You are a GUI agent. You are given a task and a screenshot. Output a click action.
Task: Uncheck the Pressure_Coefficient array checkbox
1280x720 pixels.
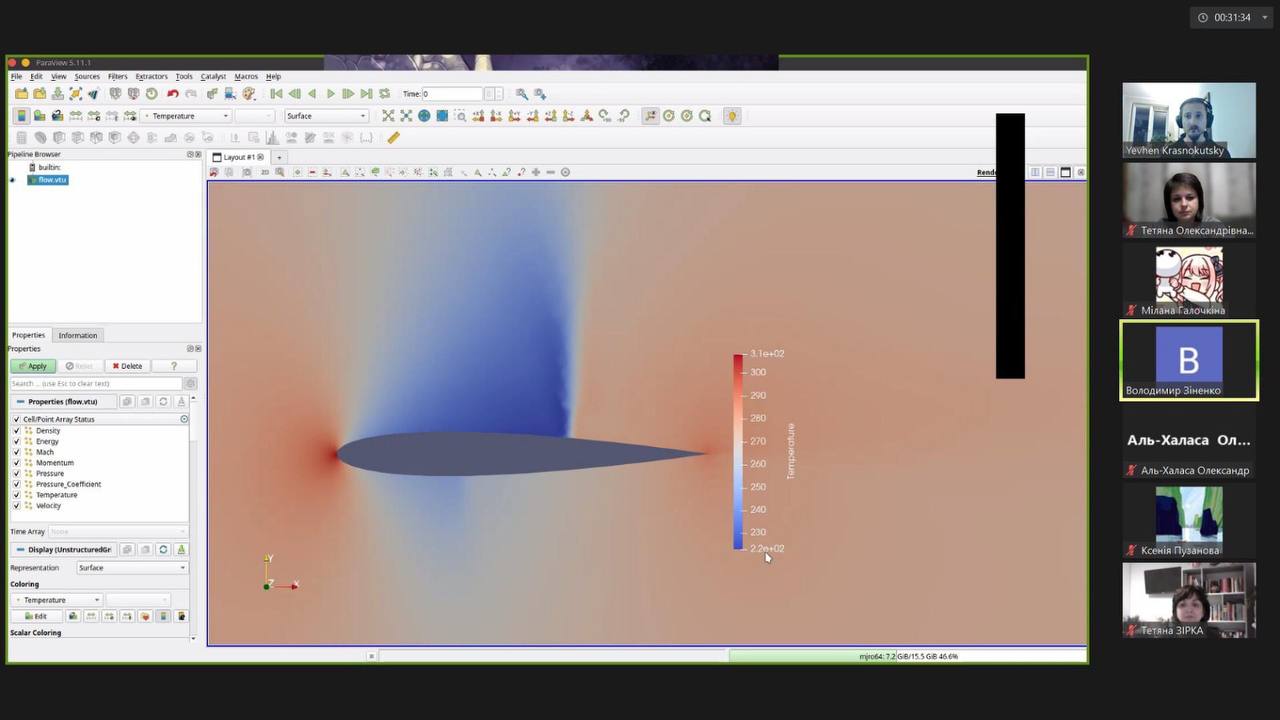(x=17, y=484)
